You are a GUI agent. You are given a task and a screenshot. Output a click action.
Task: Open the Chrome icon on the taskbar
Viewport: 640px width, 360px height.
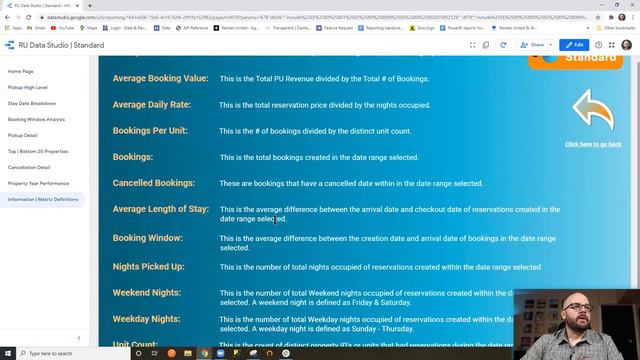204,353
